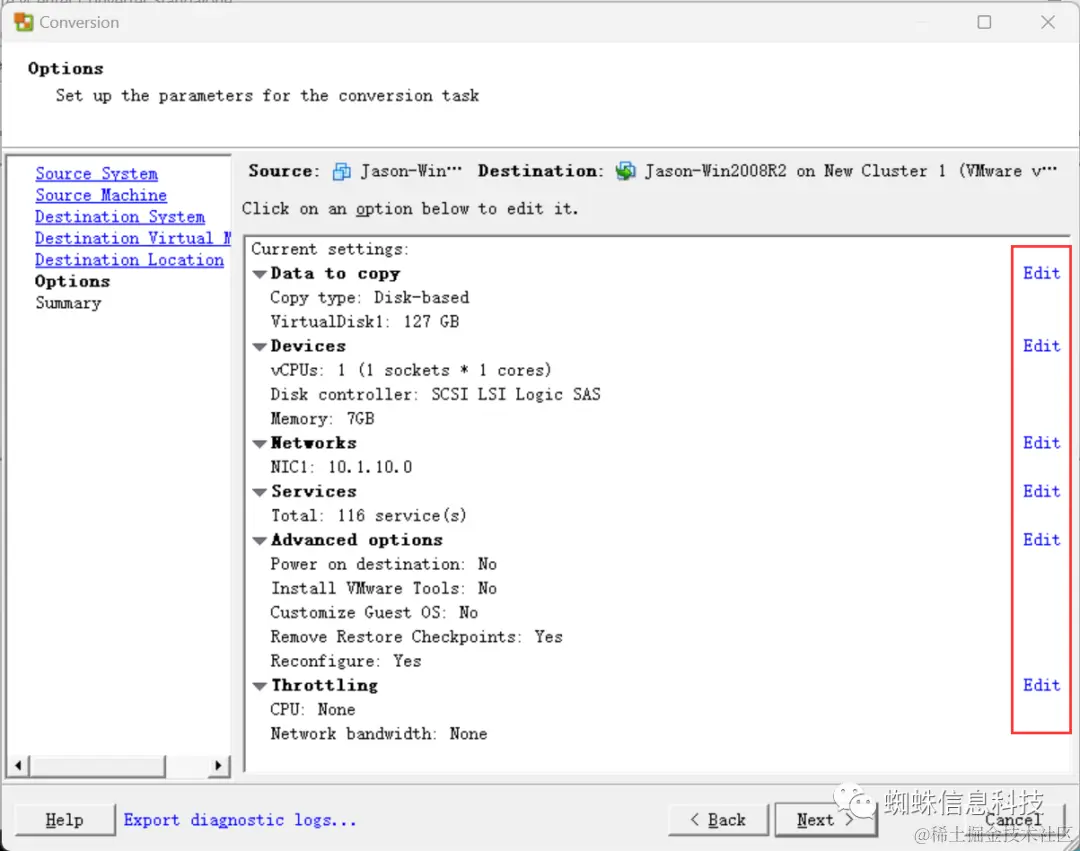This screenshot has height=851, width=1080.
Task: Edit the Networks settings
Action: pyautogui.click(x=1041, y=443)
